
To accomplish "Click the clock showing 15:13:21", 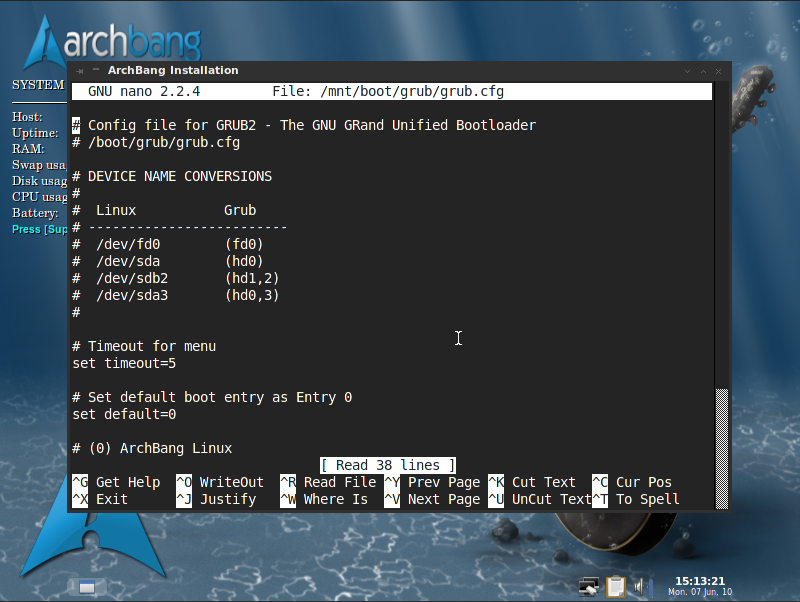I will (x=699, y=581).
